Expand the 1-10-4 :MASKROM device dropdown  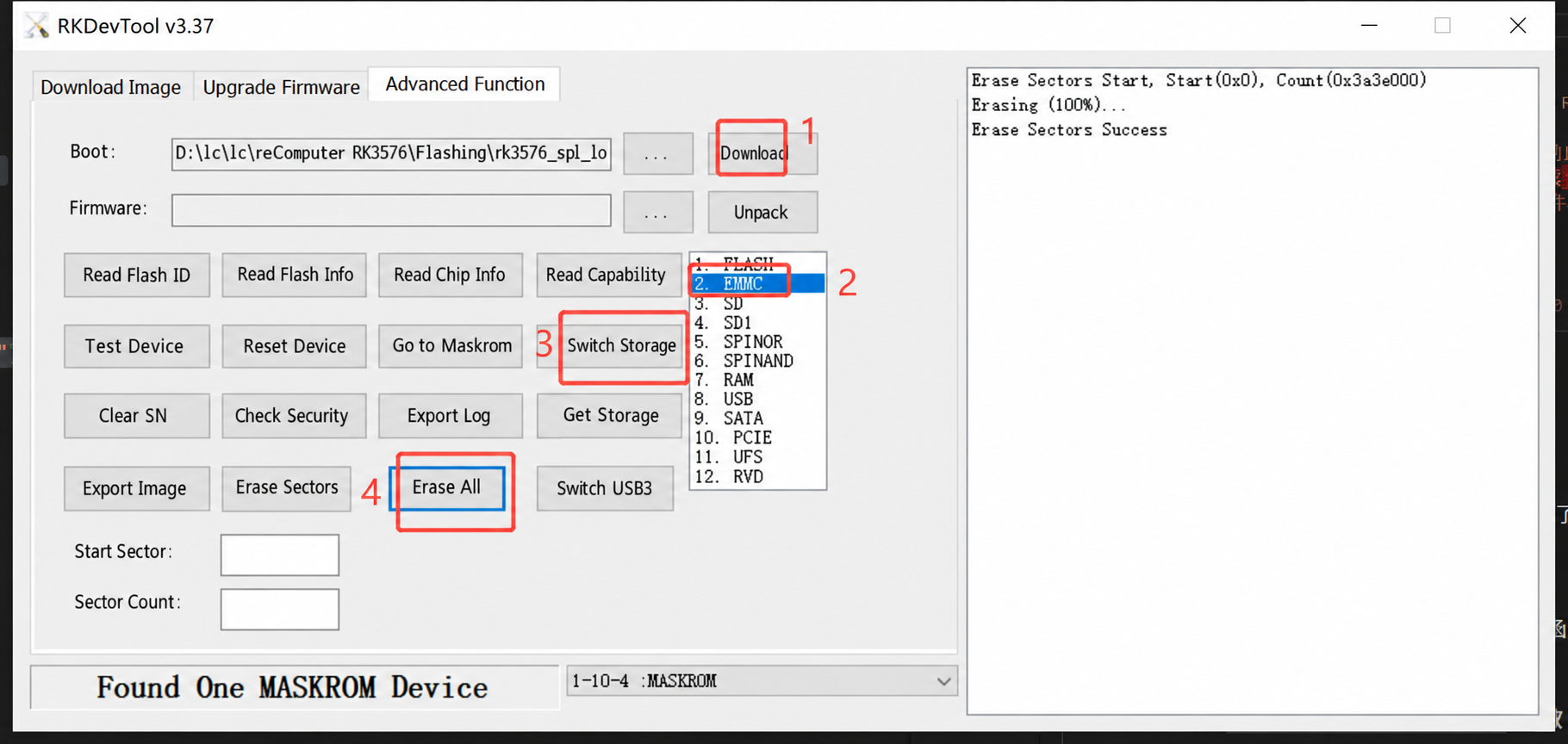pyautogui.click(x=762, y=681)
